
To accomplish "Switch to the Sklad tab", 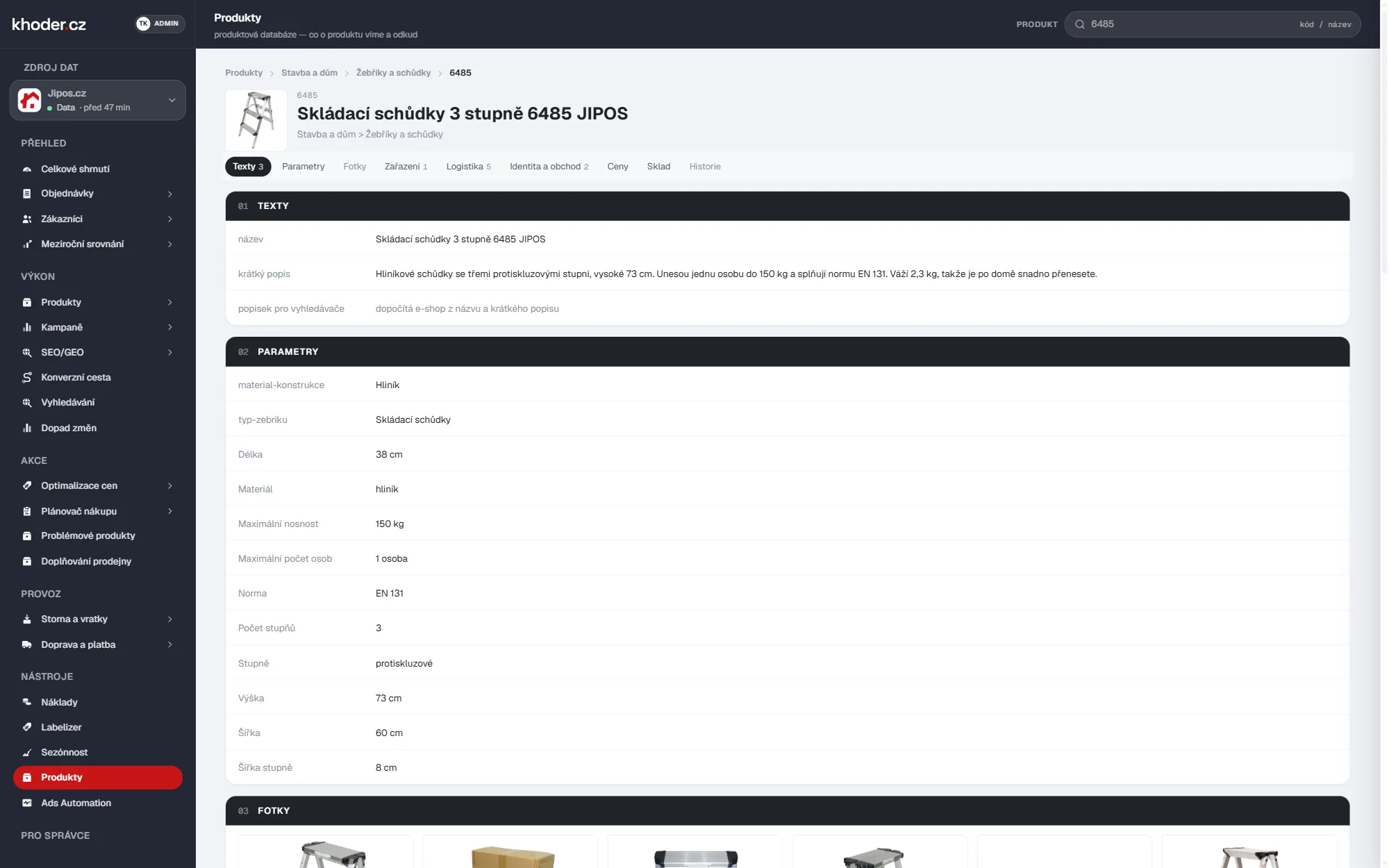I will [x=658, y=167].
